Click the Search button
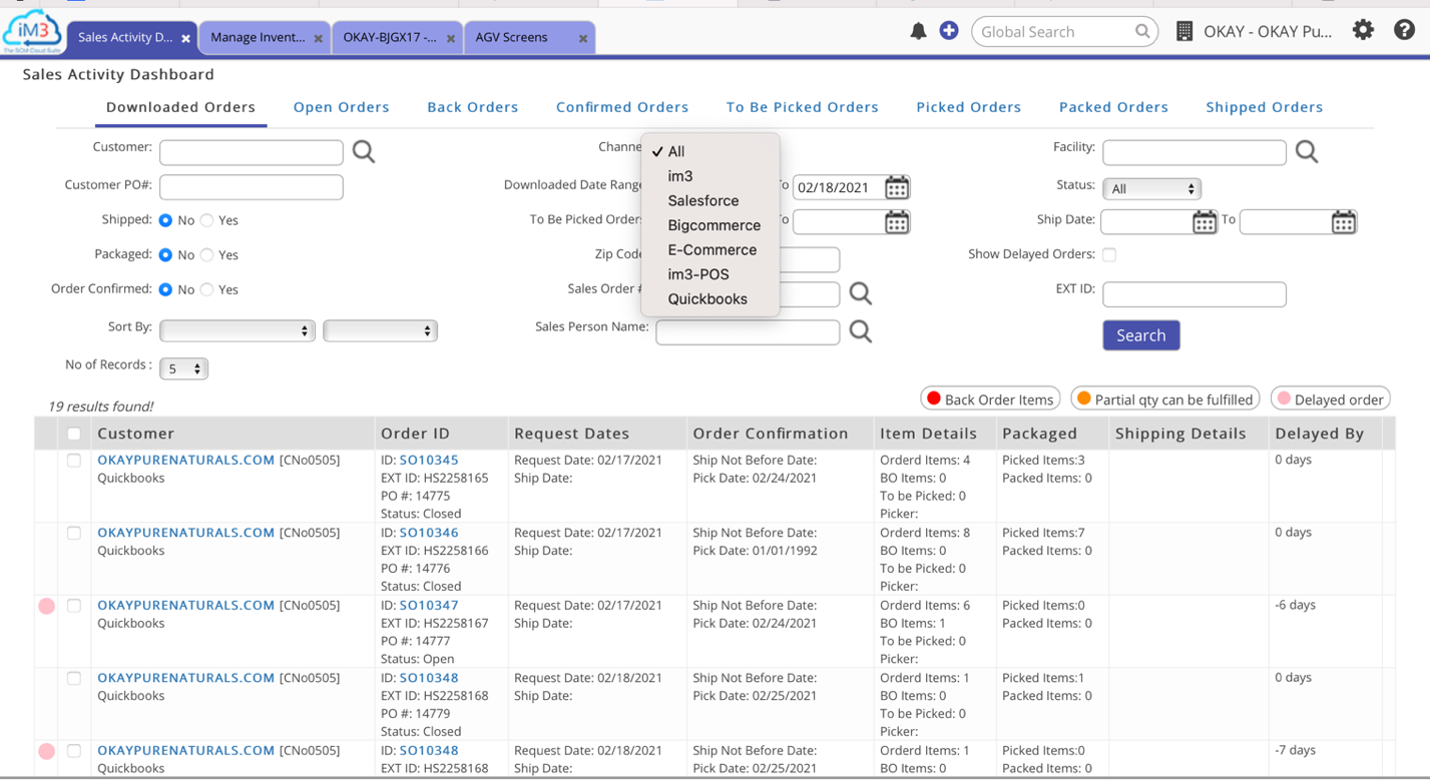 (x=1141, y=335)
